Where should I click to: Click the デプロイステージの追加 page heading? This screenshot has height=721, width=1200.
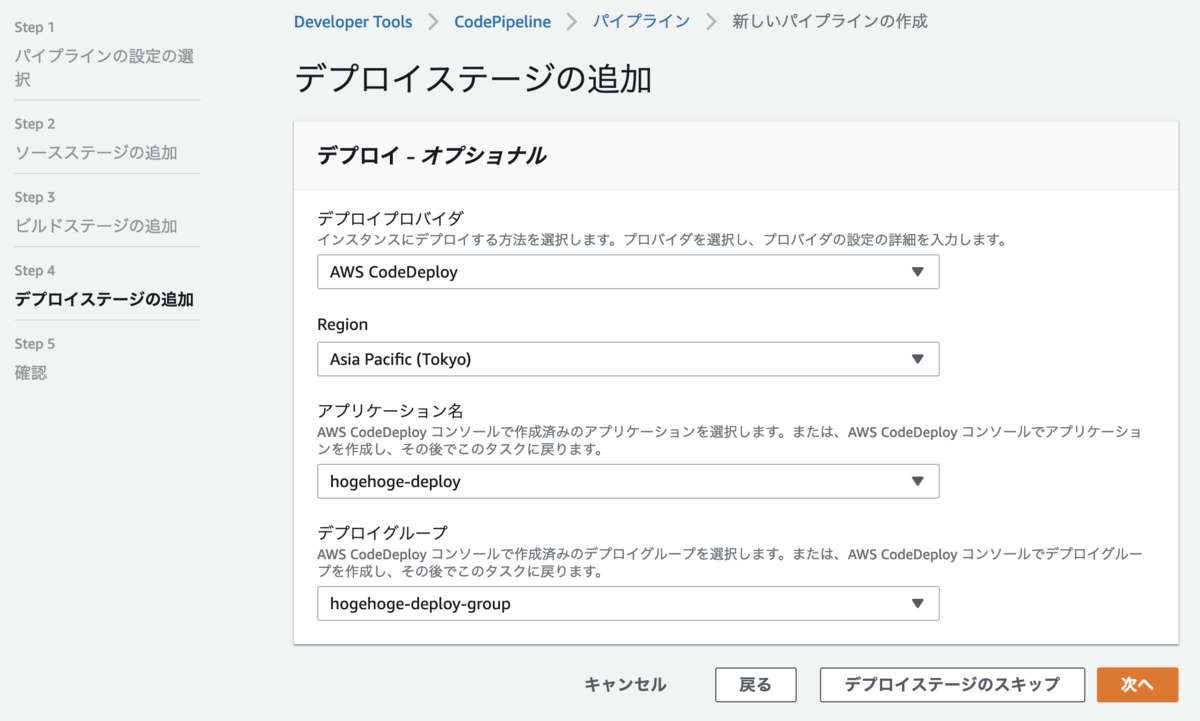coord(473,79)
